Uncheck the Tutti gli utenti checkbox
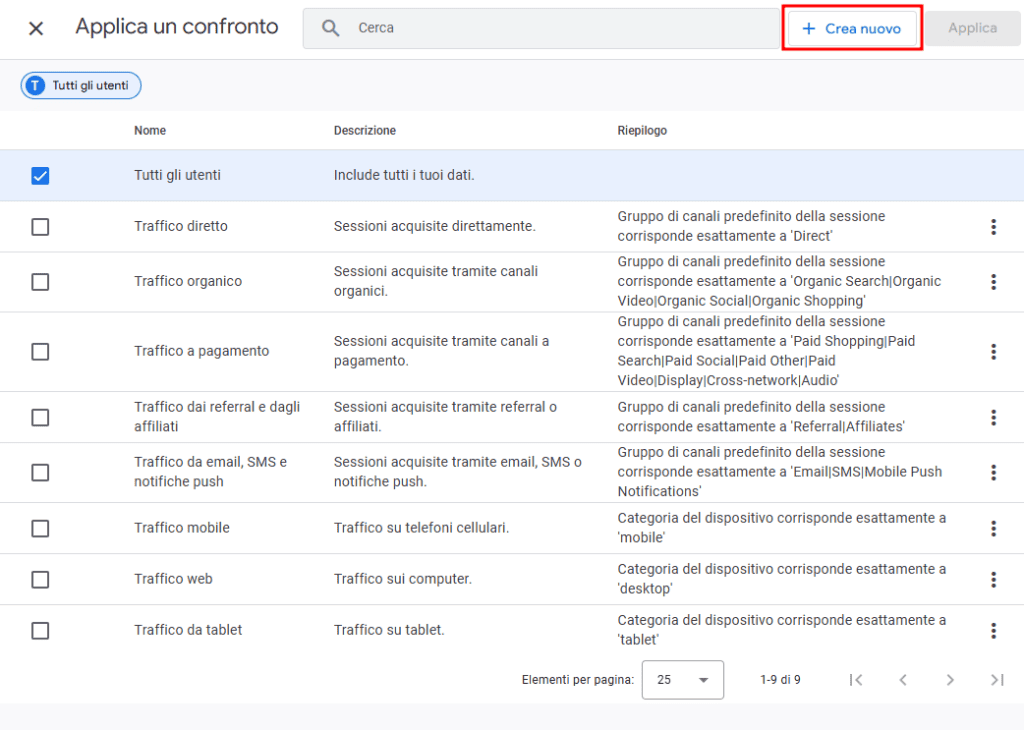The image size is (1024, 730). pos(40,176)
